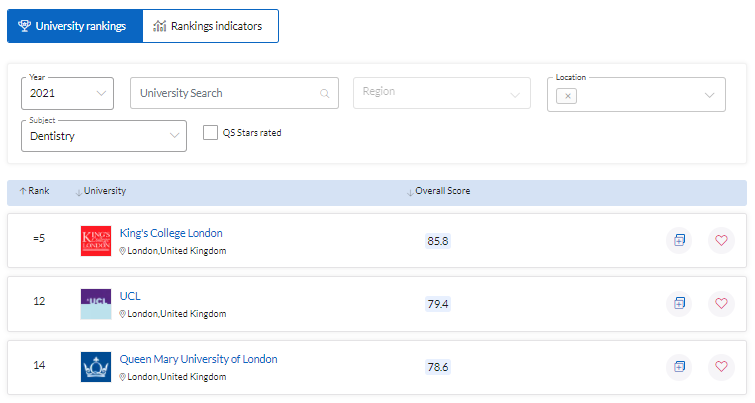Image resolution: width=755 pixels, height=403 pixels.
Task: Remove the selected location tag
Action: [568, 96]
